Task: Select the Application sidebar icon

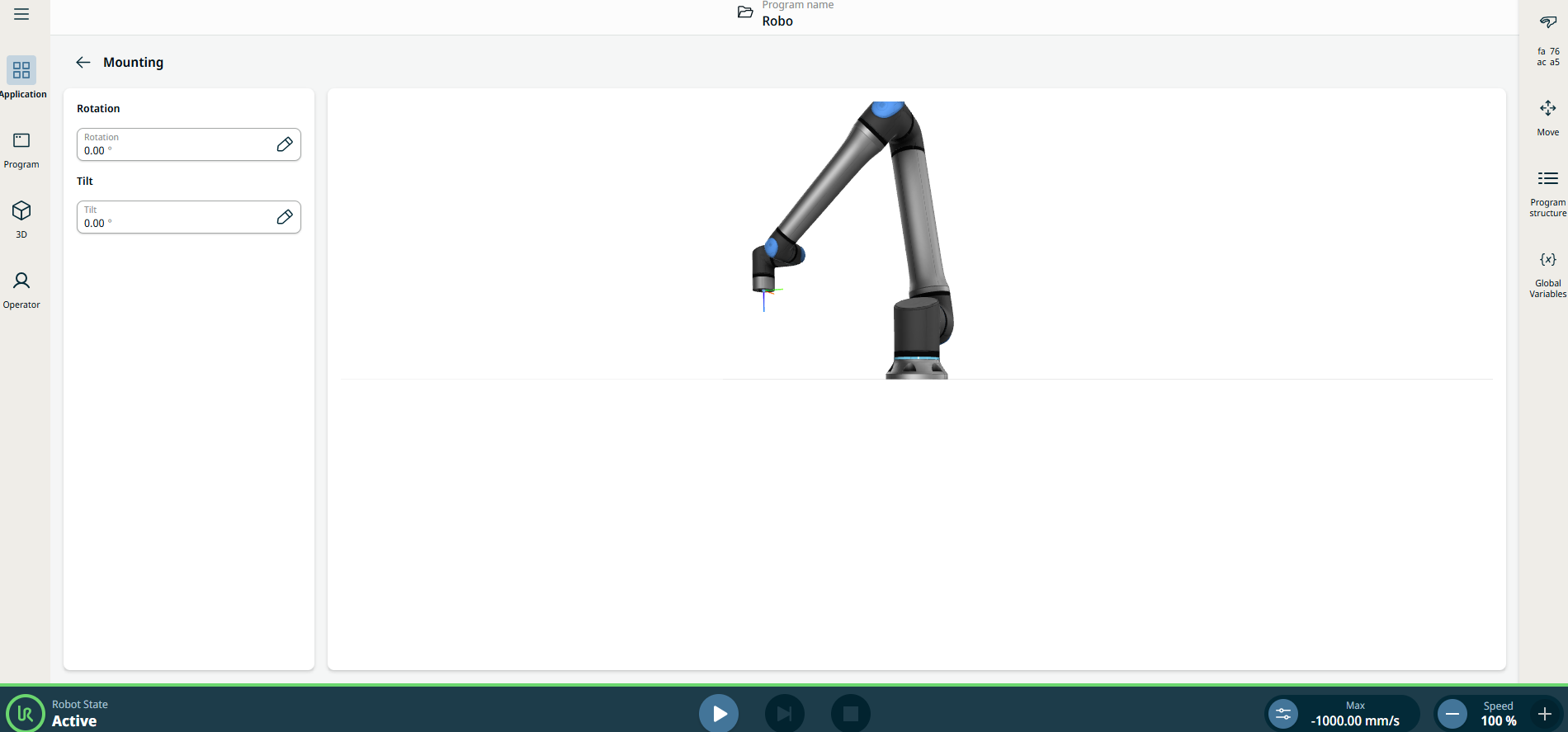Action: (x=21, y=71)
